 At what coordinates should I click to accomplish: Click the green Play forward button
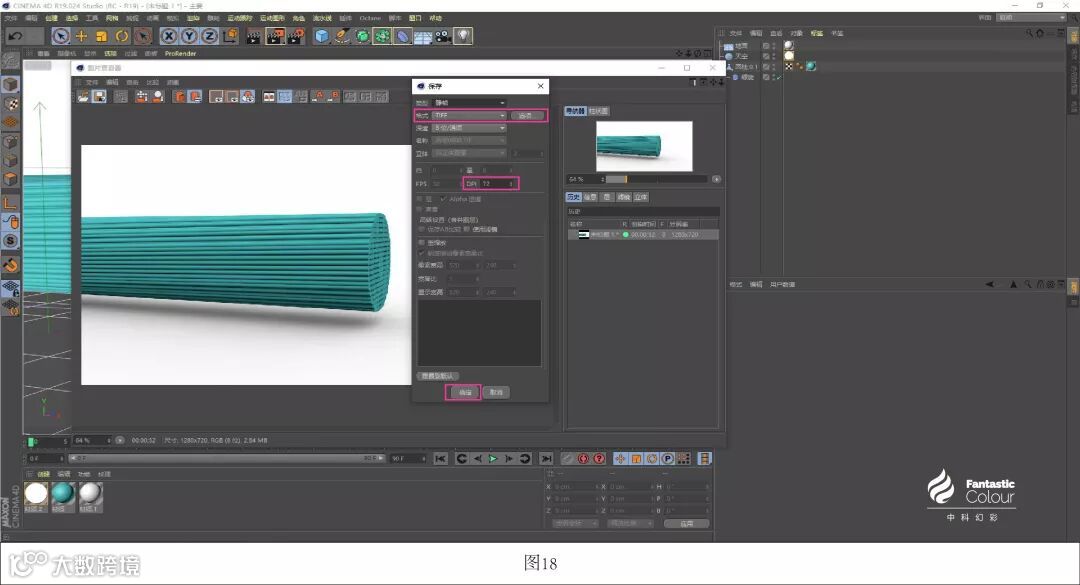click(x=493, y=459)
